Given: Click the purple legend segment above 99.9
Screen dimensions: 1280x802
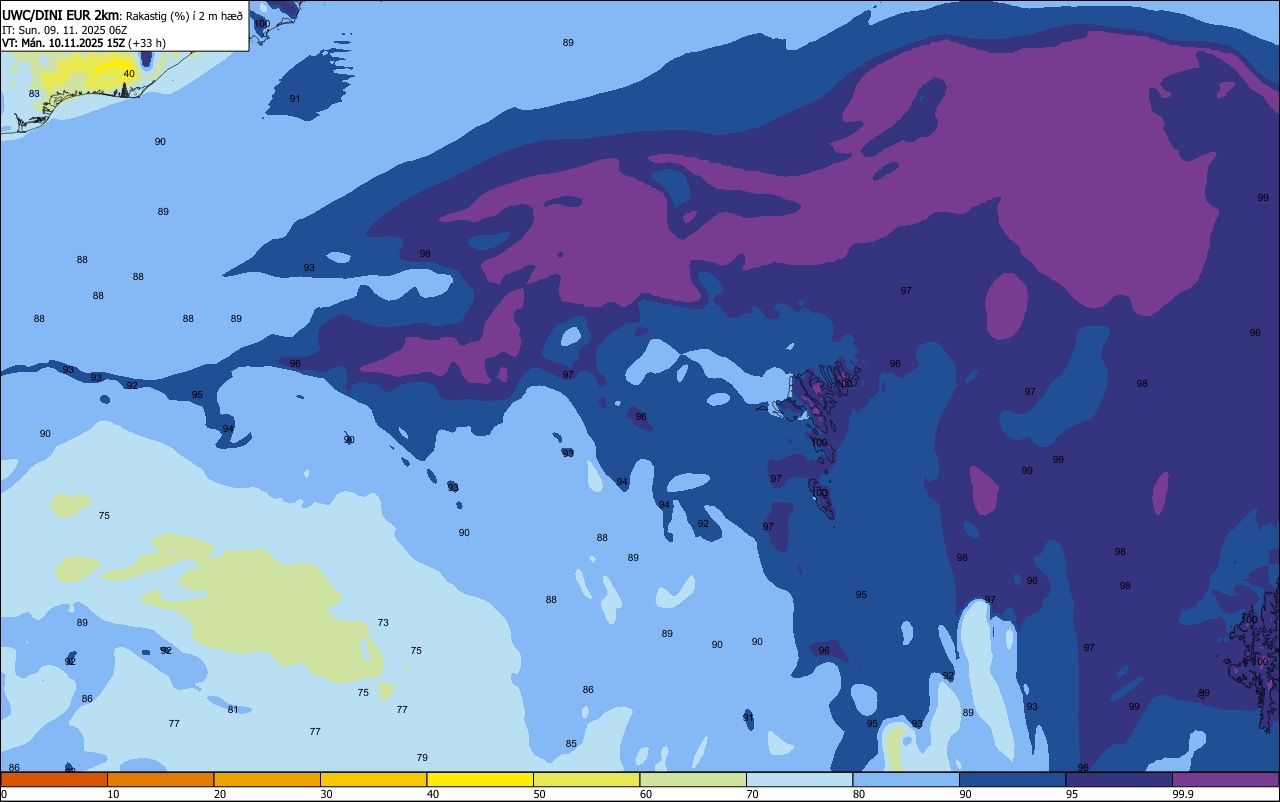Looking at the screenshot, I should coord(1225,779).
